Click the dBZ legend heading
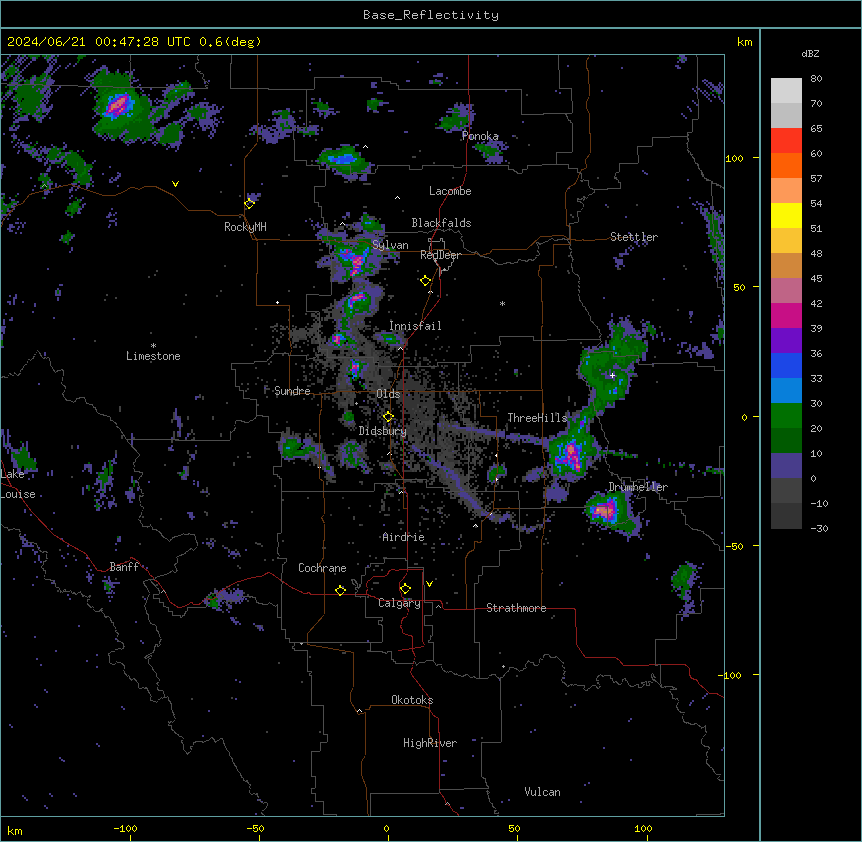This screenshot has height=842, width=862. pyautogui.click(x=810, y=54)
